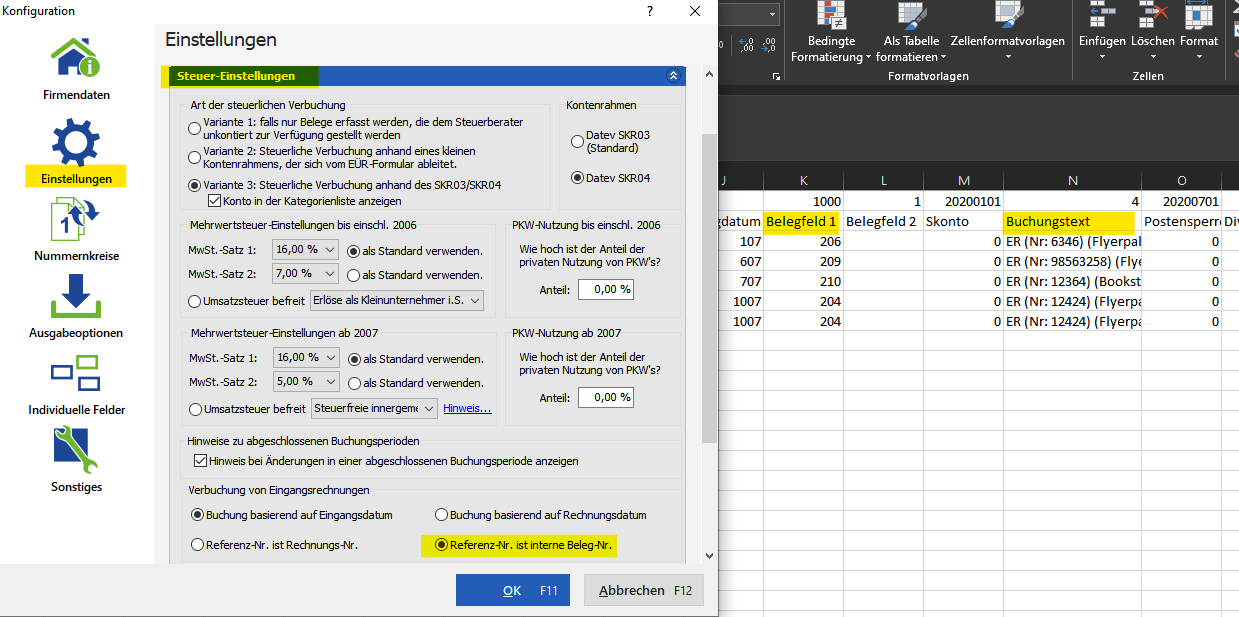Select Excel column header M
Screen dimensions: 1239x617
point(963,180)
